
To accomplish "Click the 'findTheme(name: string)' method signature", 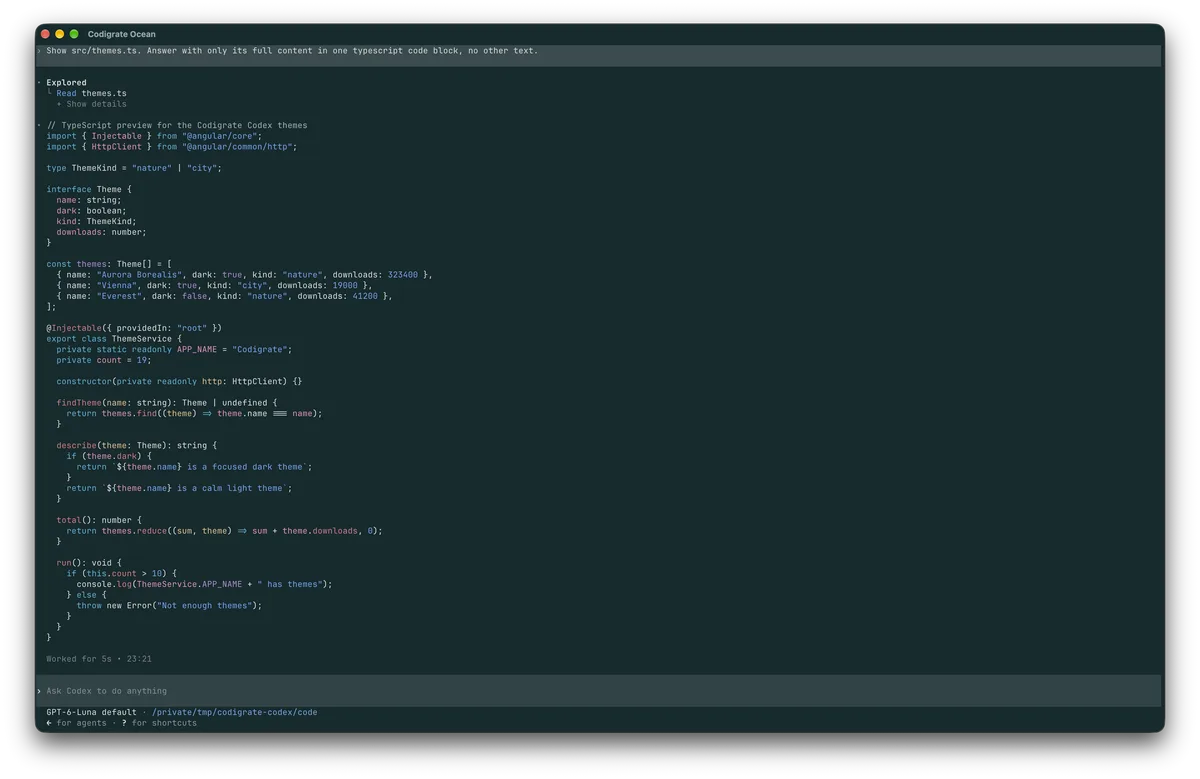I will [x=167, y=403].
